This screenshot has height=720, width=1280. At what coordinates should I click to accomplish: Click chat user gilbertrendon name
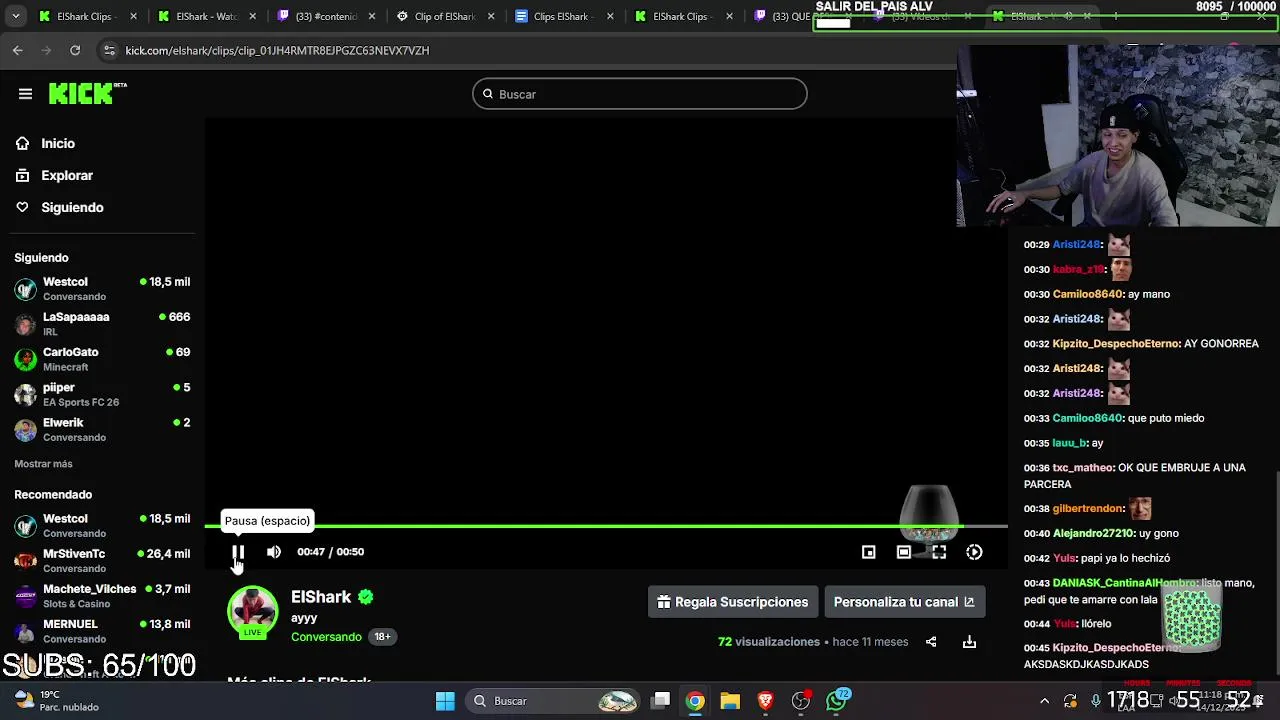pos(1088,509)
